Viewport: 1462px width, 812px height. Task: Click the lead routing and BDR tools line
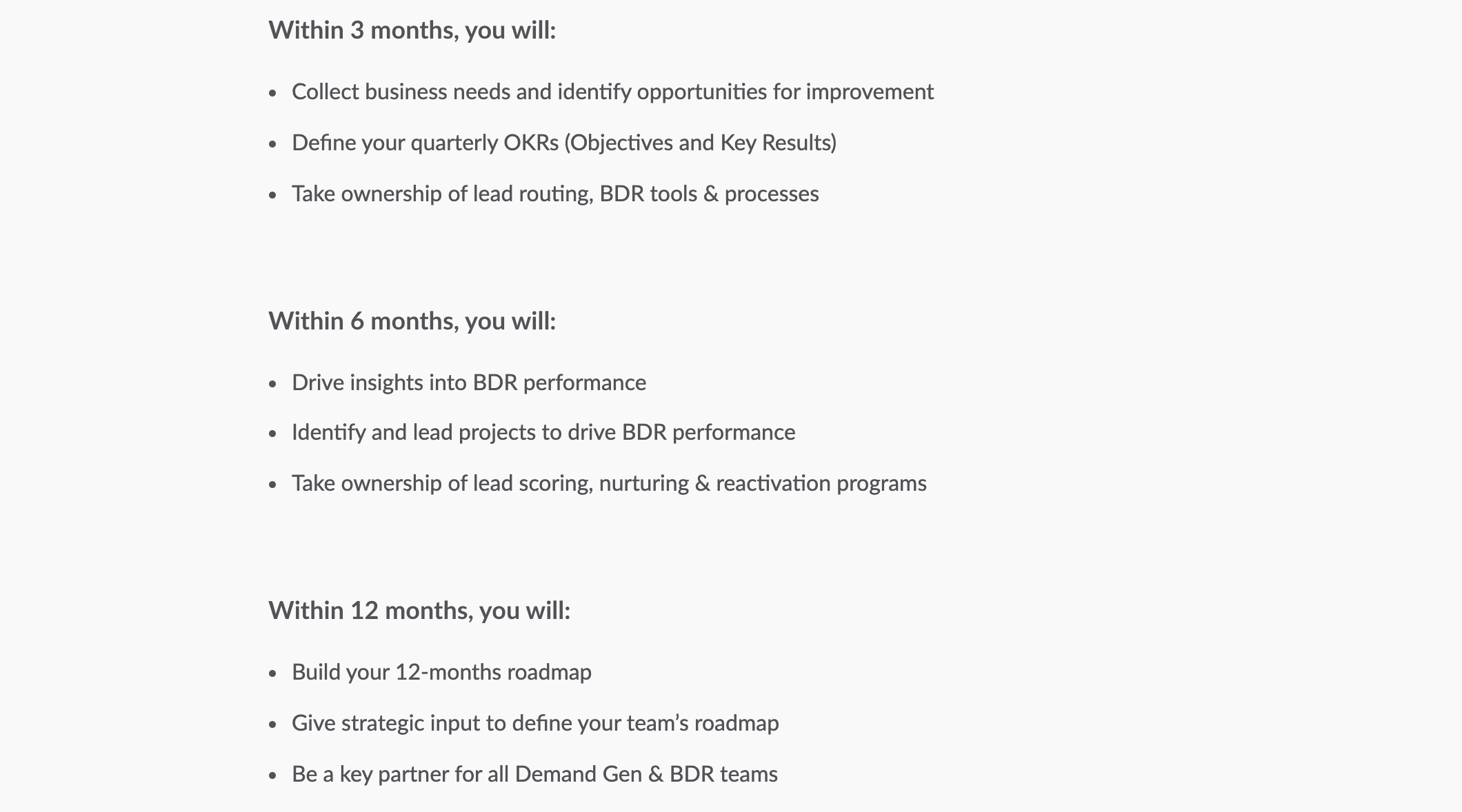555,194
